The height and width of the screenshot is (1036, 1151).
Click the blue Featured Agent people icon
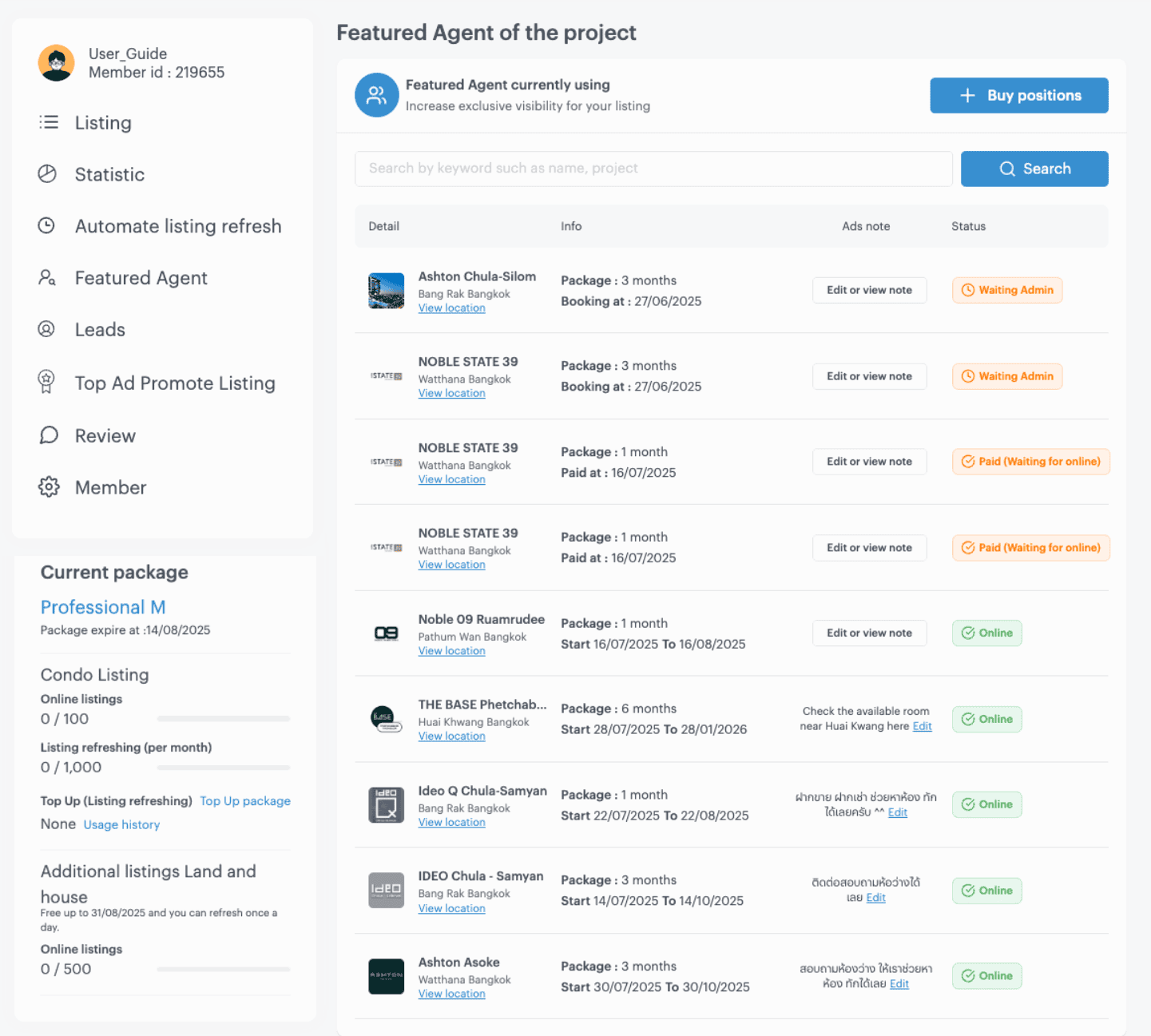point(376,95)
